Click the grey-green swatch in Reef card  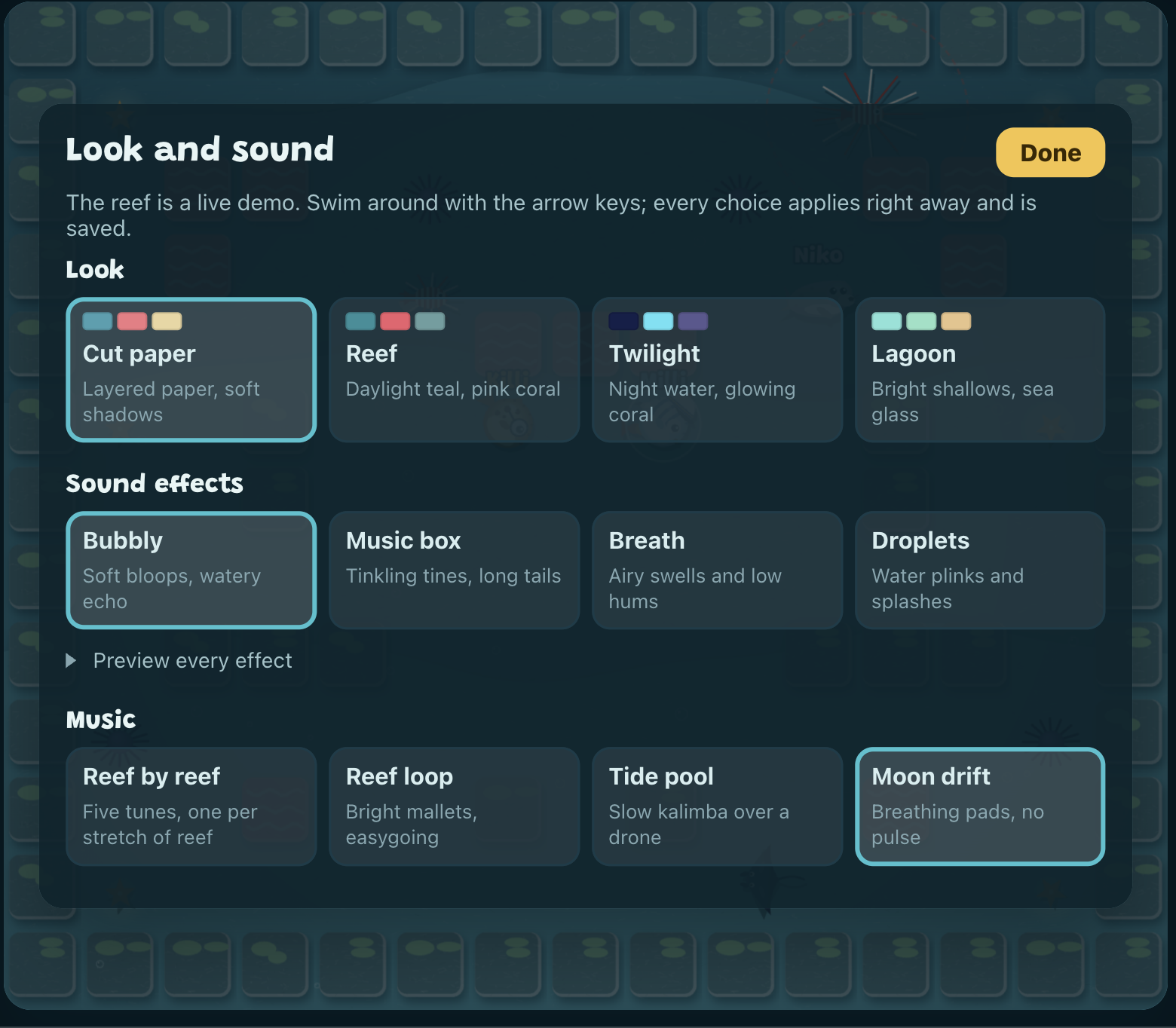point(430,321)
